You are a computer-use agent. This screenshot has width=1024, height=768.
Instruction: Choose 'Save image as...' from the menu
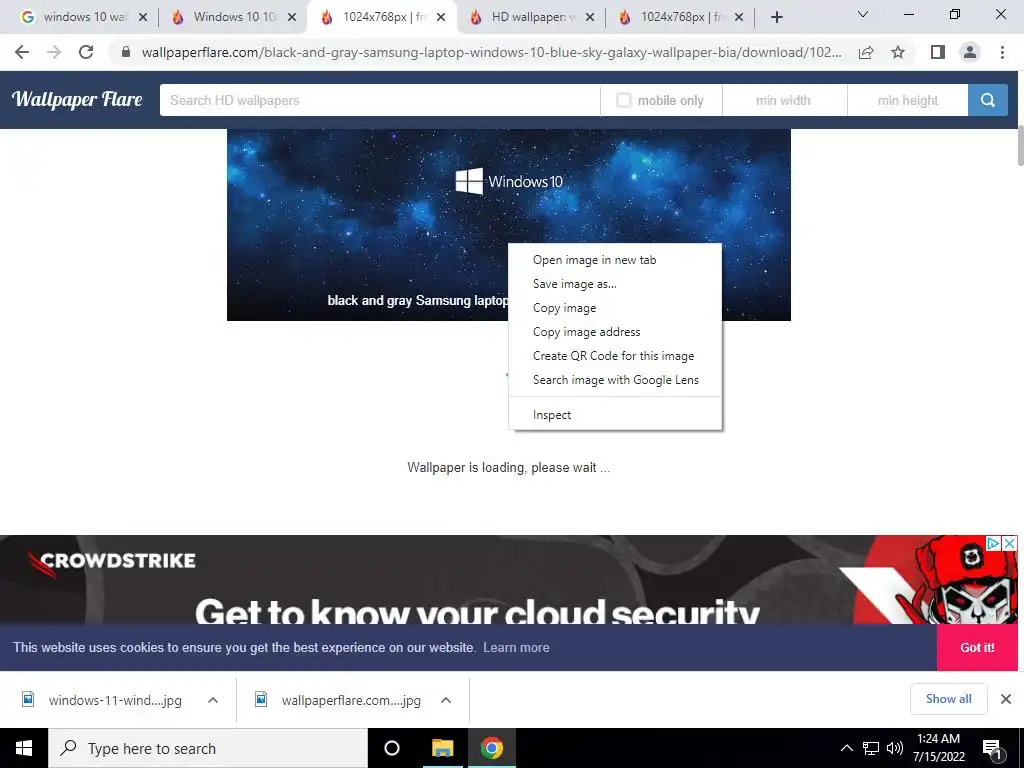[x=615, y=284]
